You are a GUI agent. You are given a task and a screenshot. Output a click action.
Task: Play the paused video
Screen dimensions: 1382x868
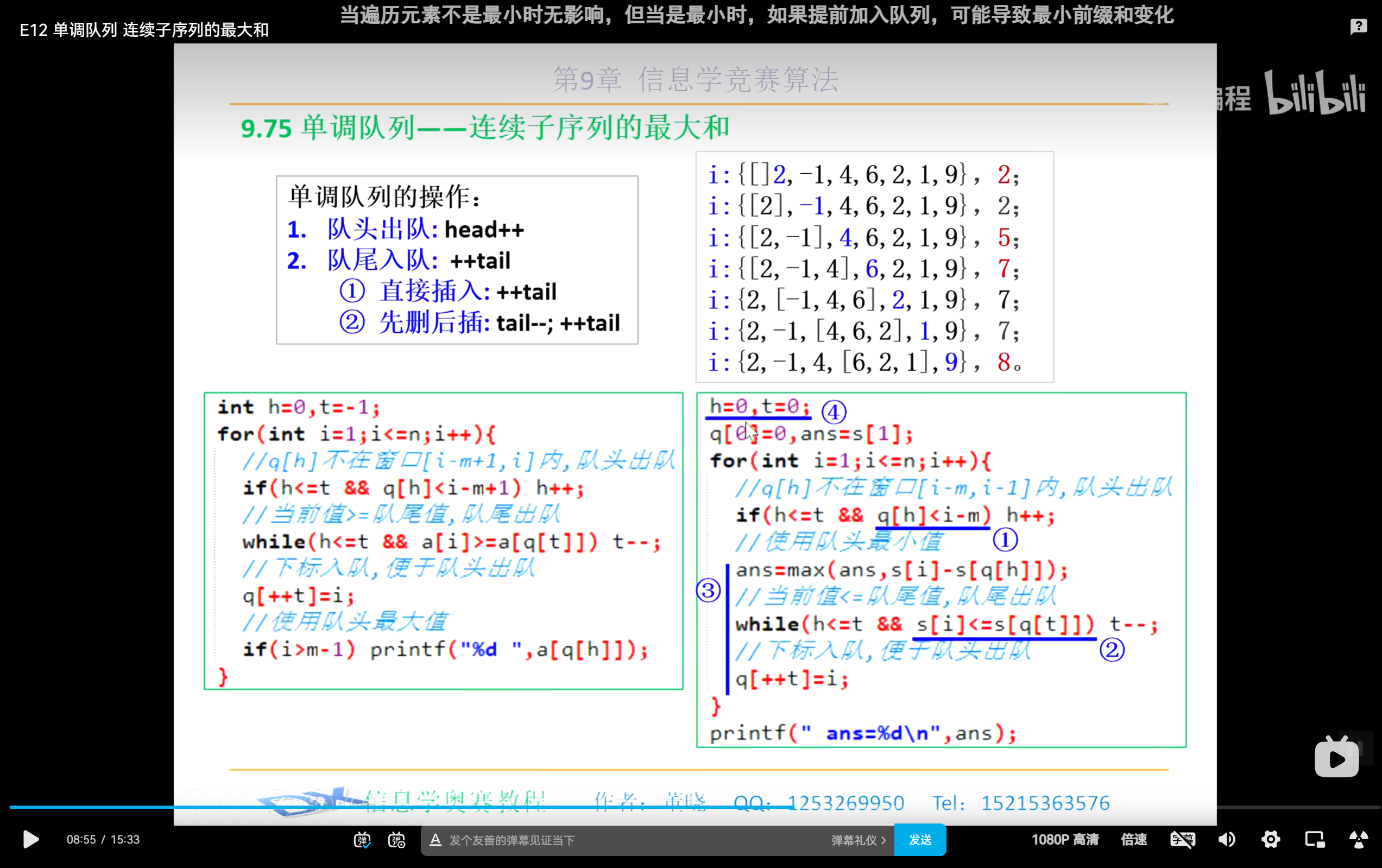click(x=30, y=839)
